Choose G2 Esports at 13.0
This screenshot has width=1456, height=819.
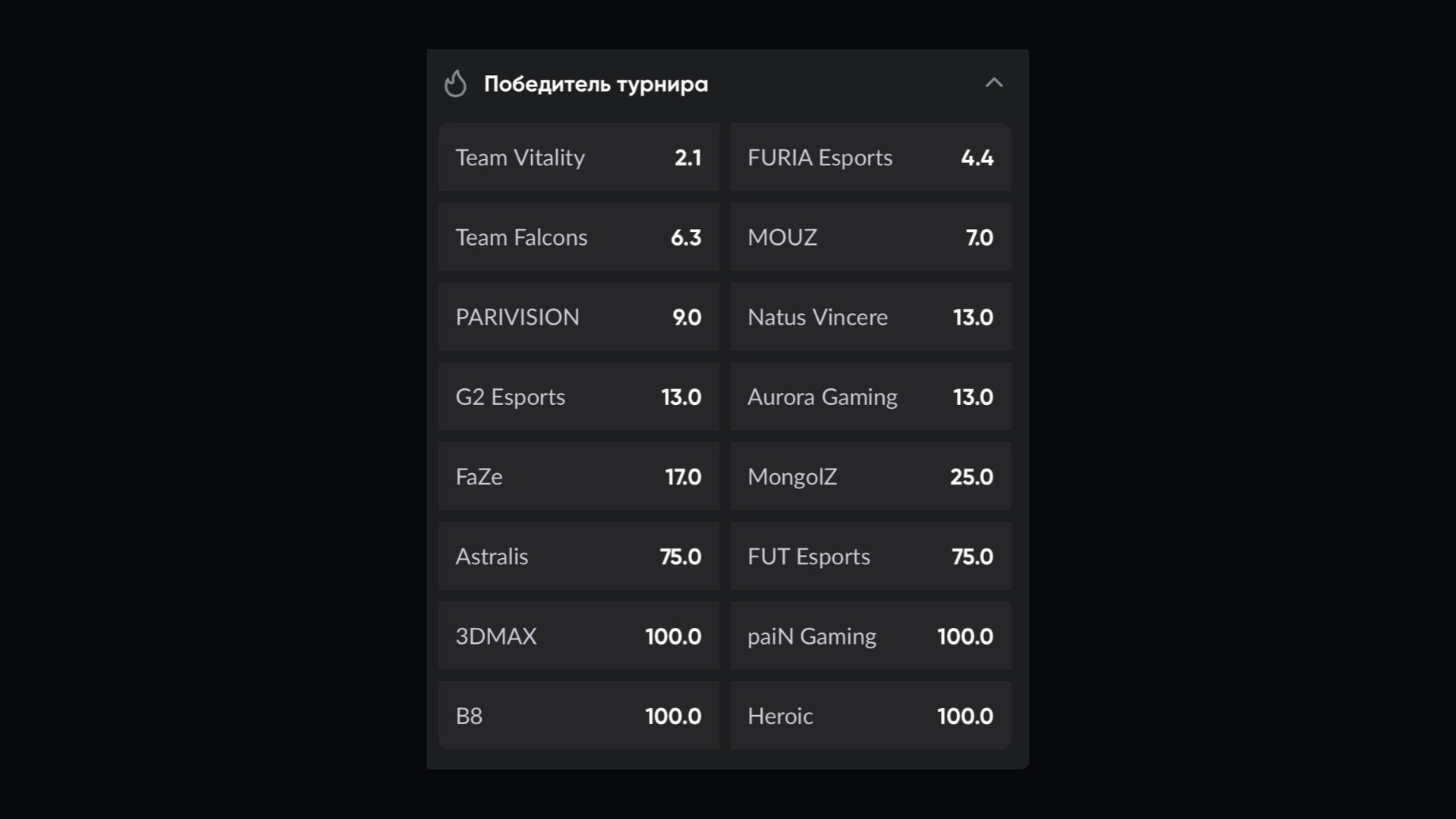point(578,397)
